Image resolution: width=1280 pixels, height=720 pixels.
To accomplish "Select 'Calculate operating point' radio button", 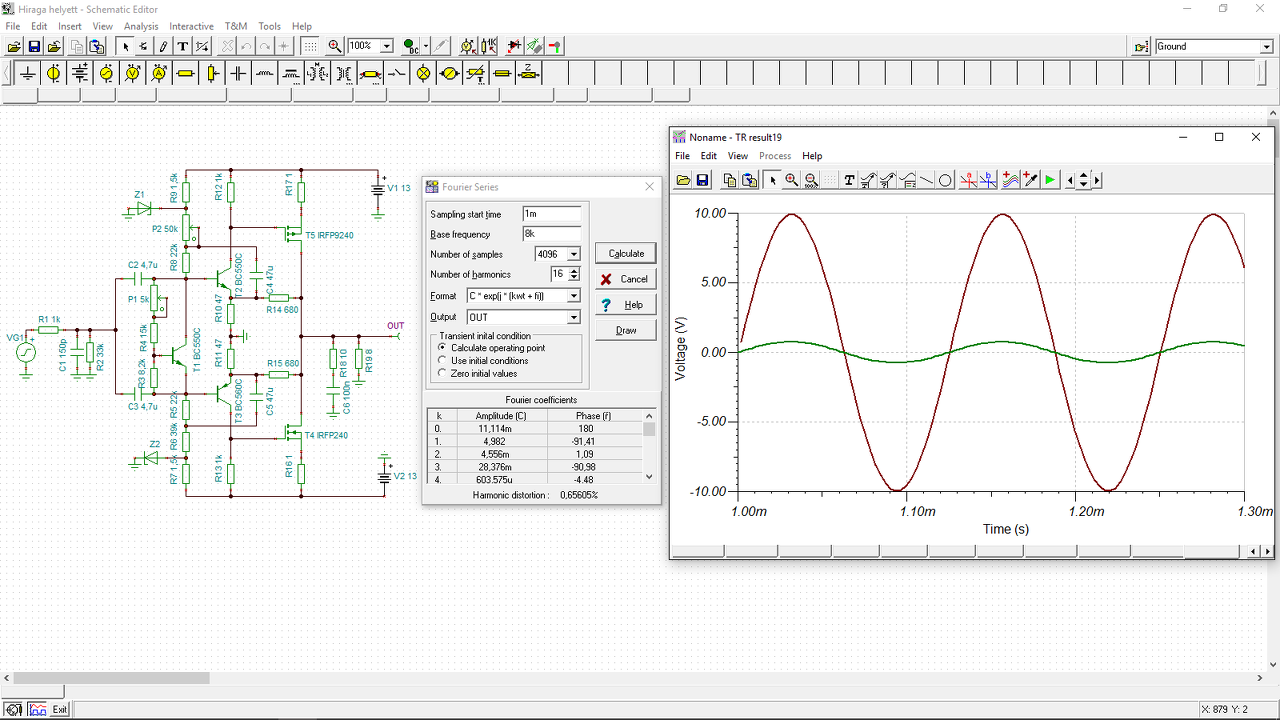I will tap(443, 348).
